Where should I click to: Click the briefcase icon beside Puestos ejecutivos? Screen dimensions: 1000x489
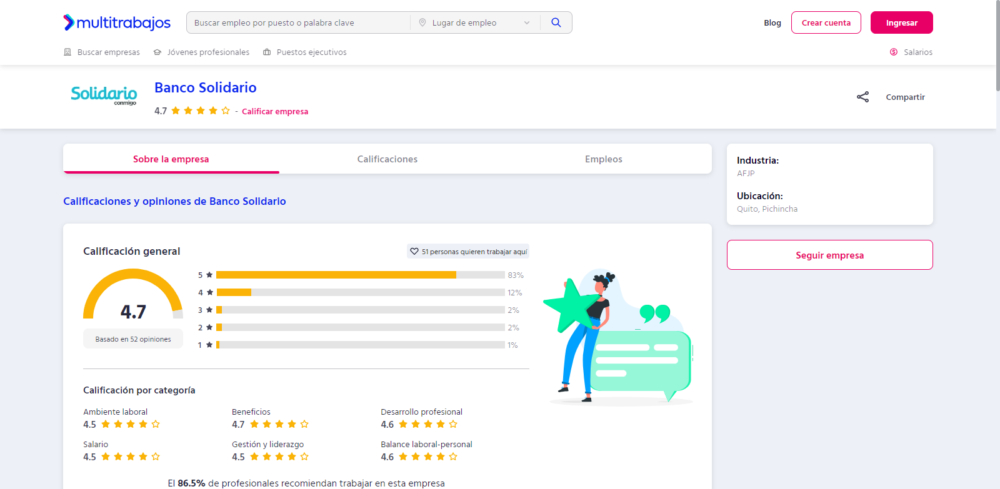point(267,52)
